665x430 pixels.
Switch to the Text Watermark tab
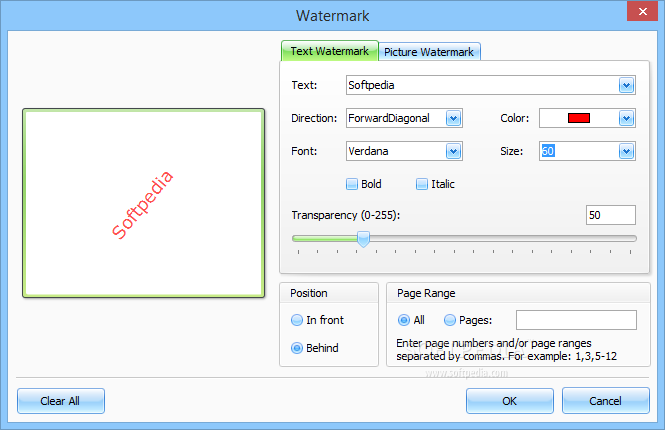[330, 51]
